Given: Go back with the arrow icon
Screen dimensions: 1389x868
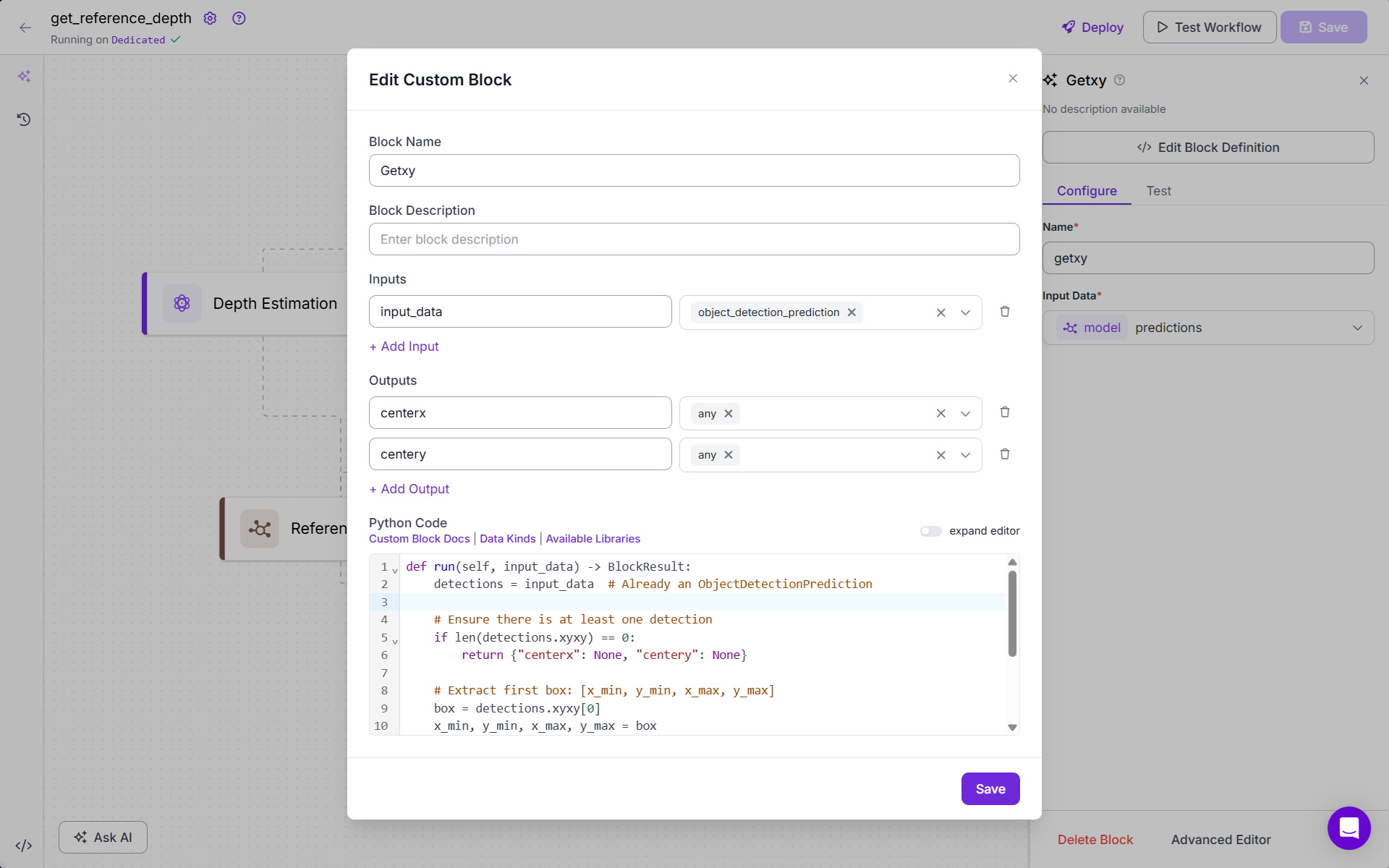Looking at the screenshot, I should (25, 27).
